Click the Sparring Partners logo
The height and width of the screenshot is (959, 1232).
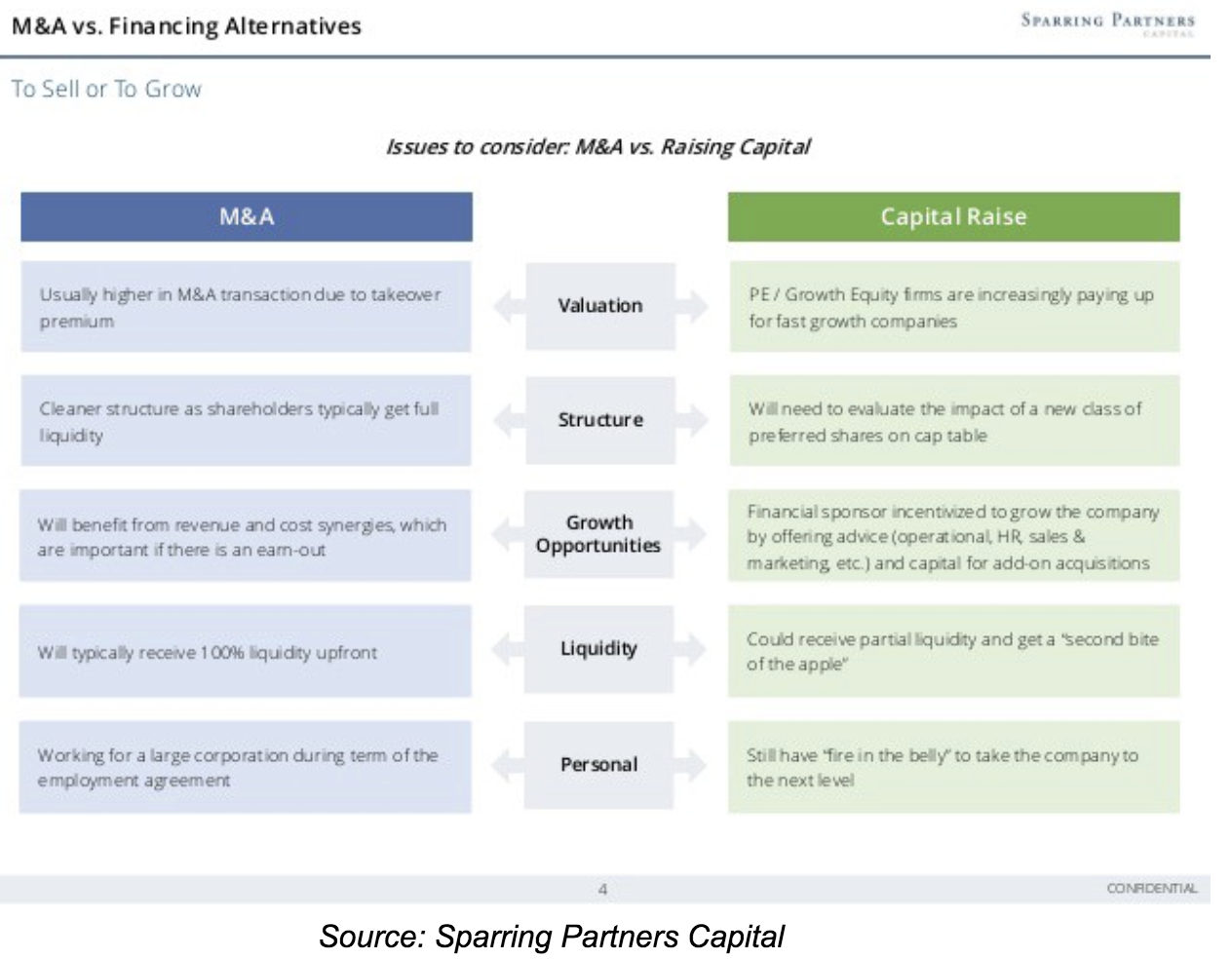coord(1107,22)
